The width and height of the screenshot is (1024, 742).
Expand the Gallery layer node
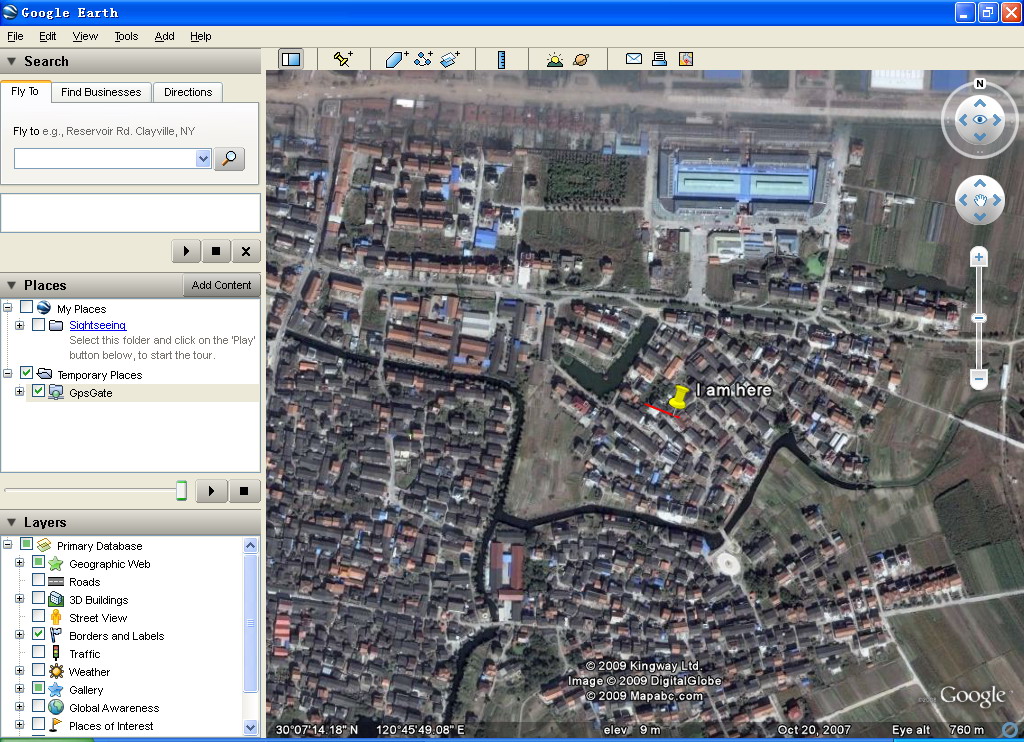coord(20,688)
